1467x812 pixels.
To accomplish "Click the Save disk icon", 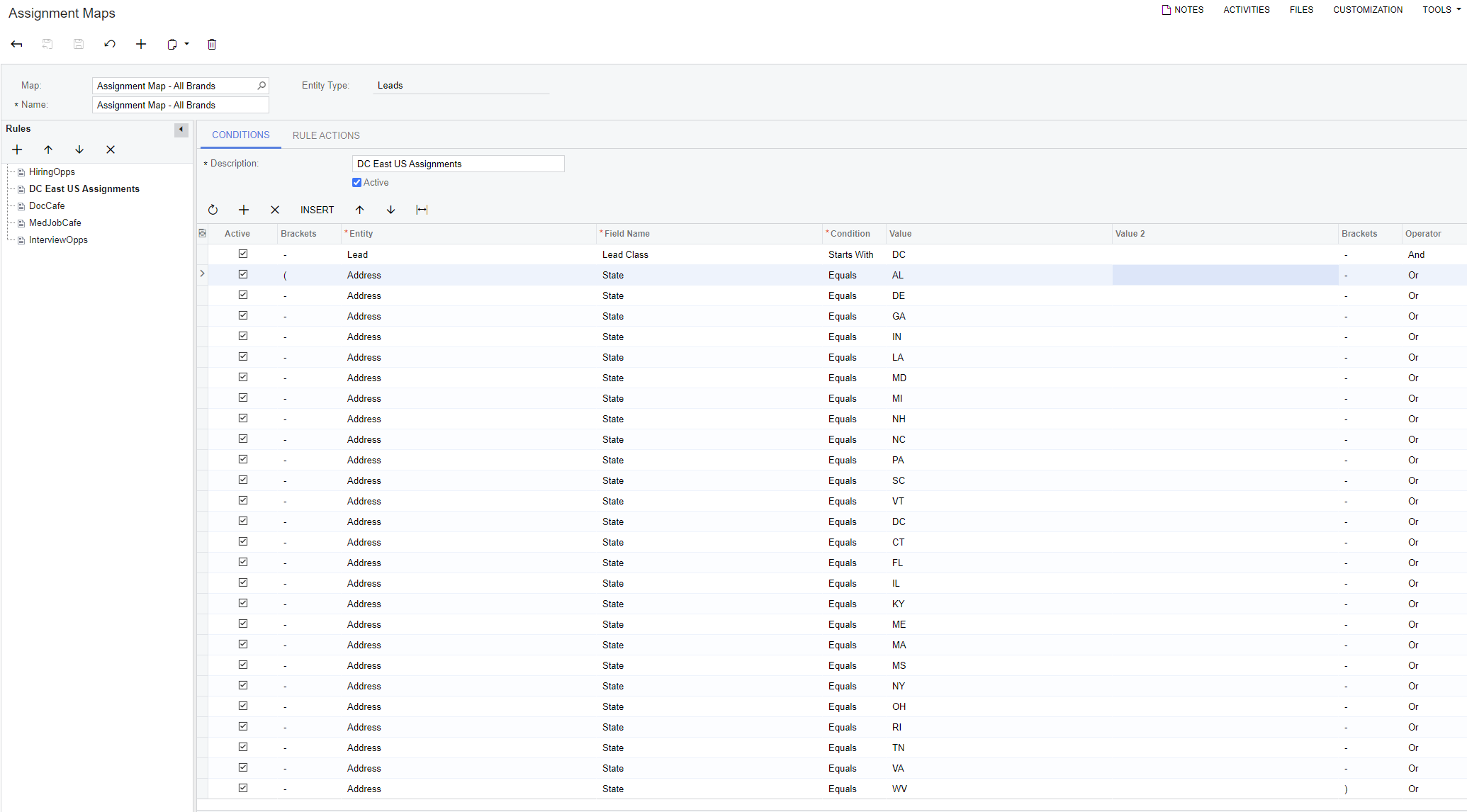I will (79, 44).
